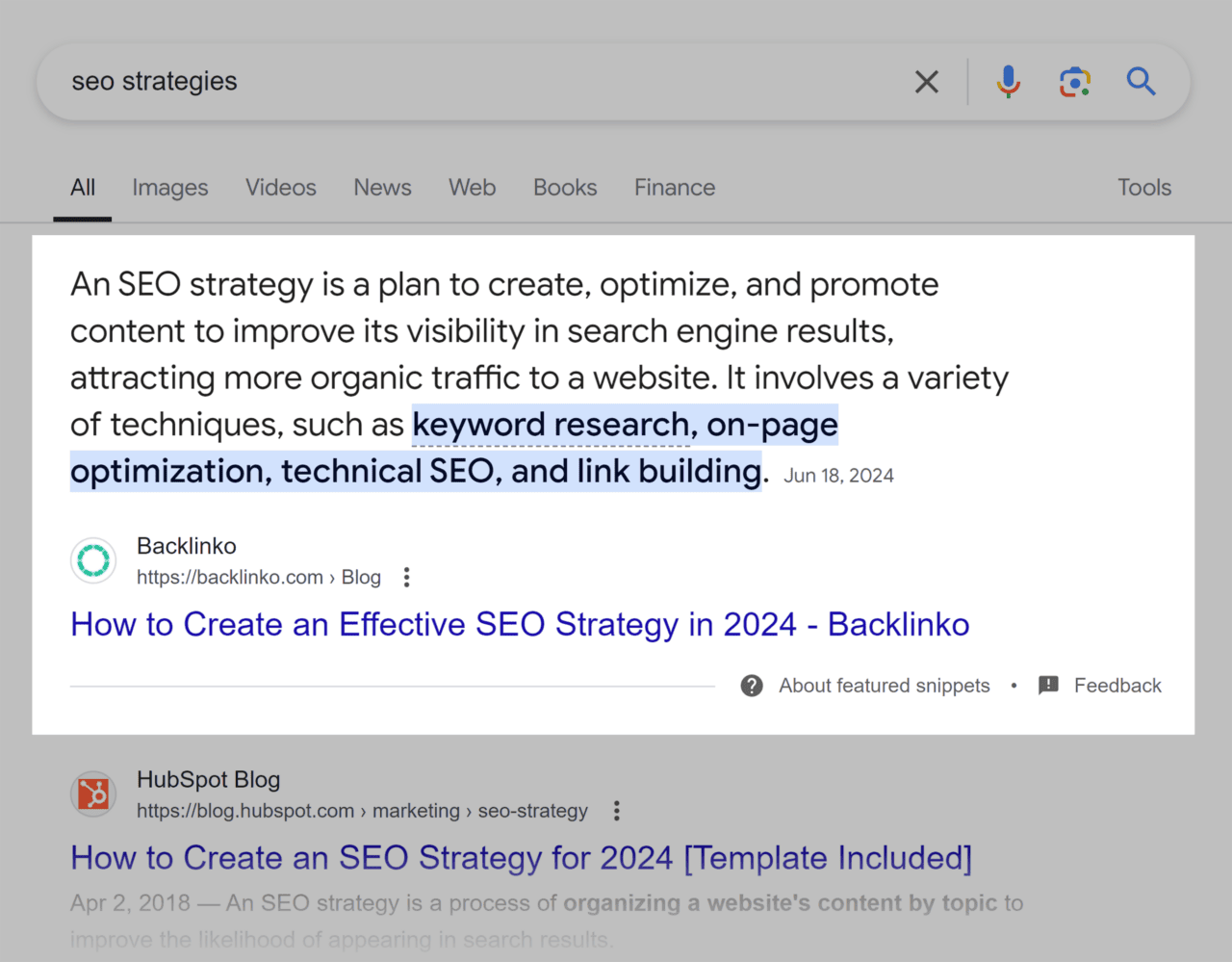Click the Feedback flag icon
Image resolution: width=1232 pixels, height=962 pixels.
pyautogui.click(x=1048, y=685)
